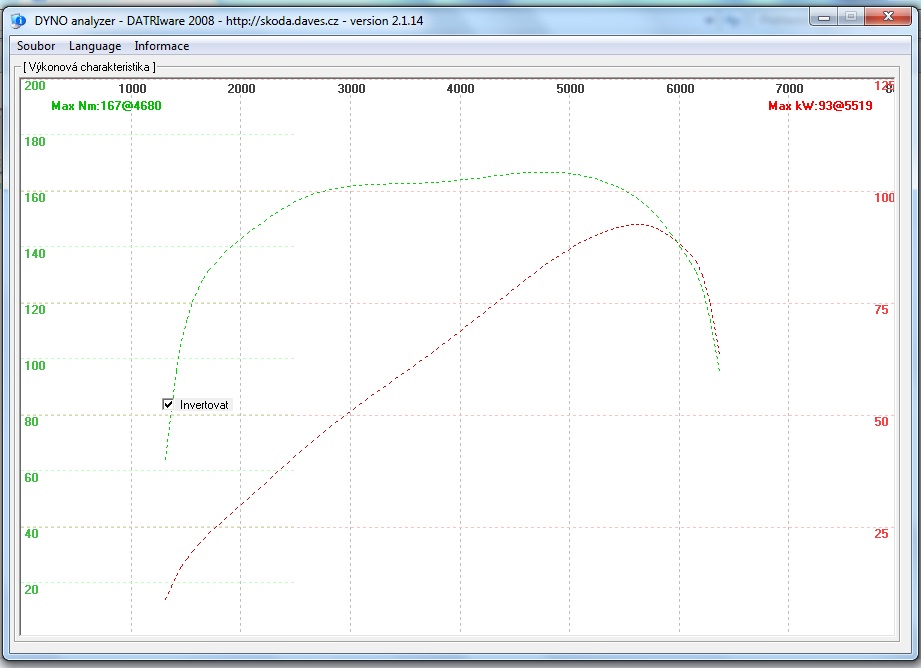This screenshot has height=668, width=921.
Task: Open the Language menu
Action: click(x=95, y=46)
